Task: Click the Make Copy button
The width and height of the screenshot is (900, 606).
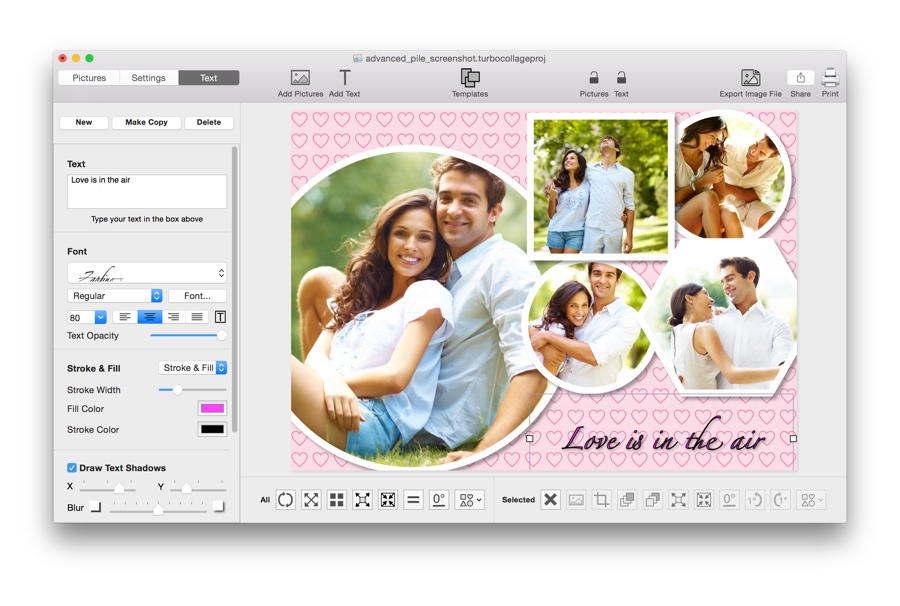Action: pyautogui.click(x=146, y=123)
